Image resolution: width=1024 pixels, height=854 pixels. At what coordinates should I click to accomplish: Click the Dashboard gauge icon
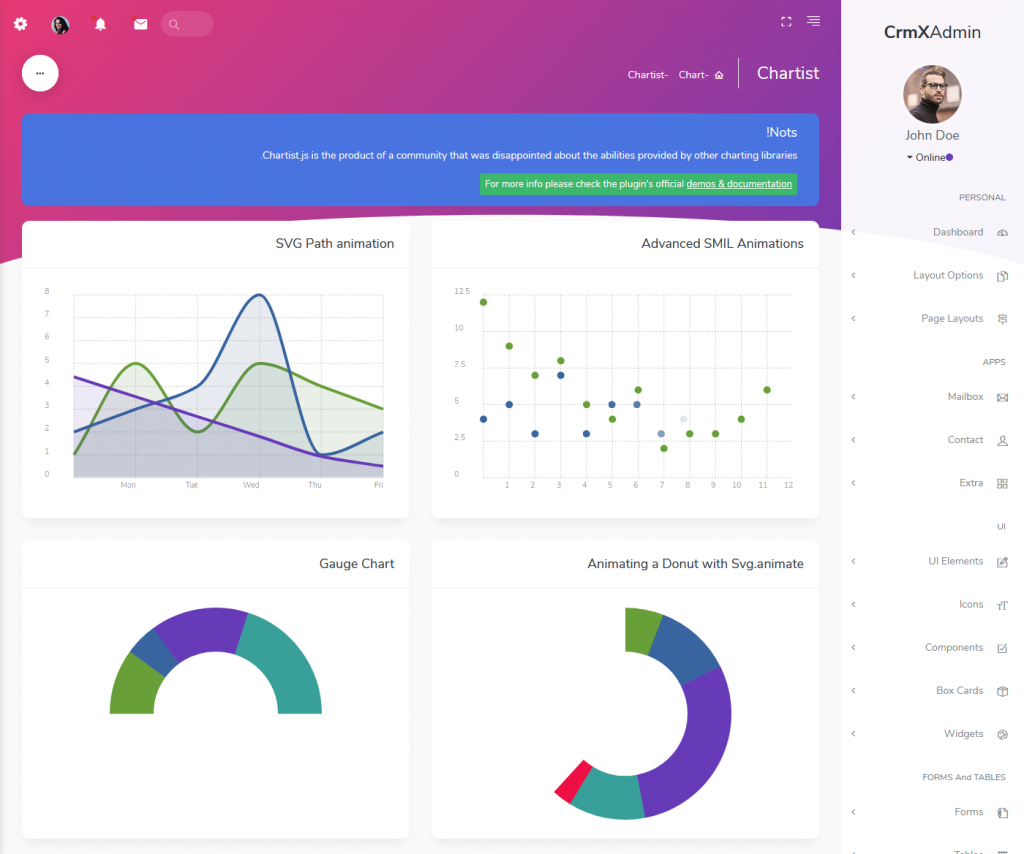pos(1002,232)
